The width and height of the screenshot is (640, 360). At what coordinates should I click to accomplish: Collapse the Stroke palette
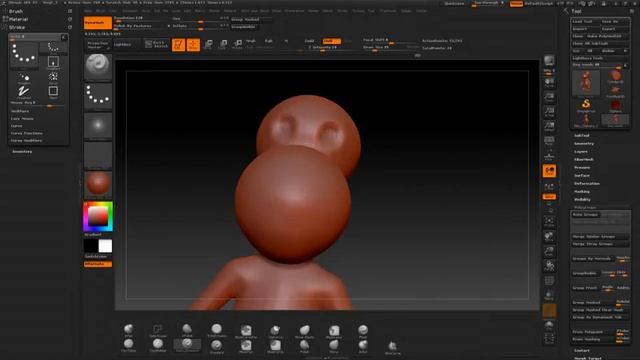coord(16,27)
